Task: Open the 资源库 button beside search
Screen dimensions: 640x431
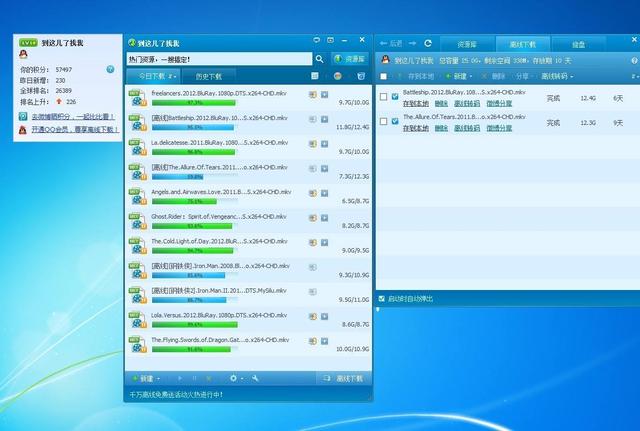Action: (350, 59)
